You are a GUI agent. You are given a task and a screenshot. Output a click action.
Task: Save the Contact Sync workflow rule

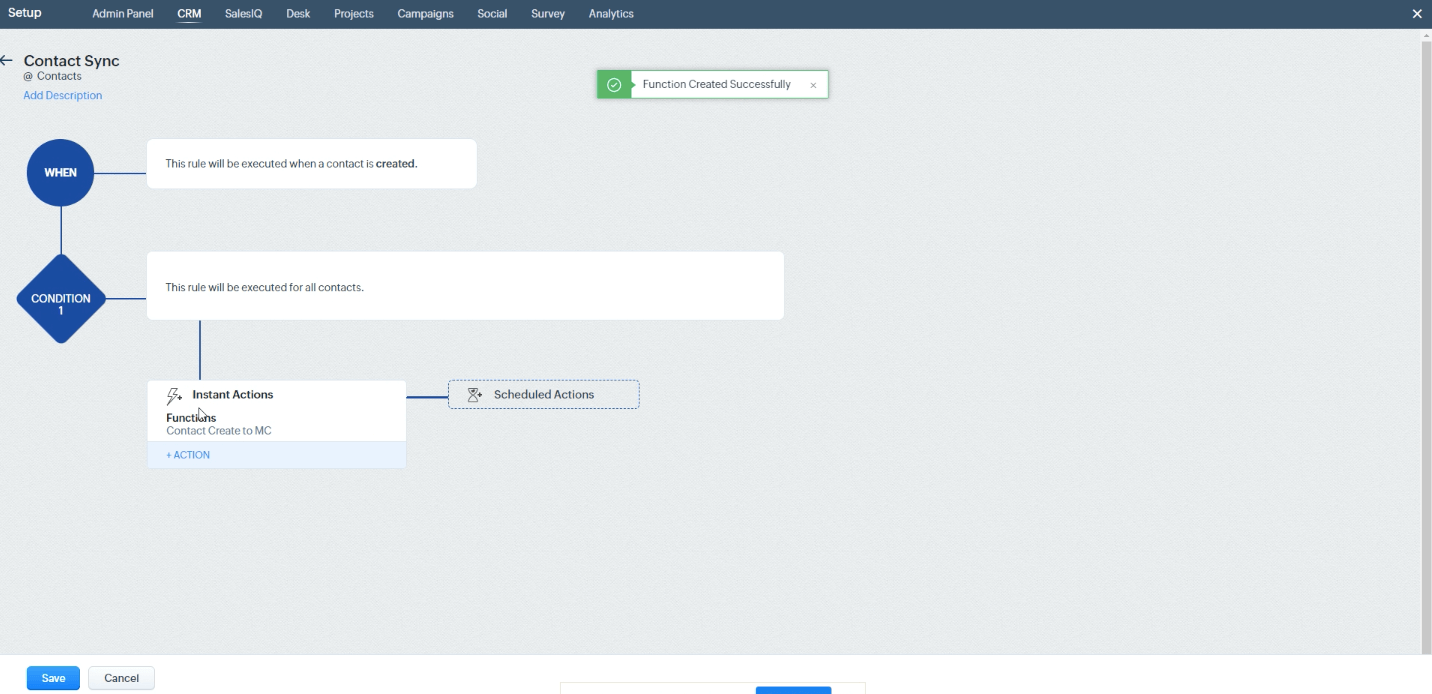pos(52,677)
